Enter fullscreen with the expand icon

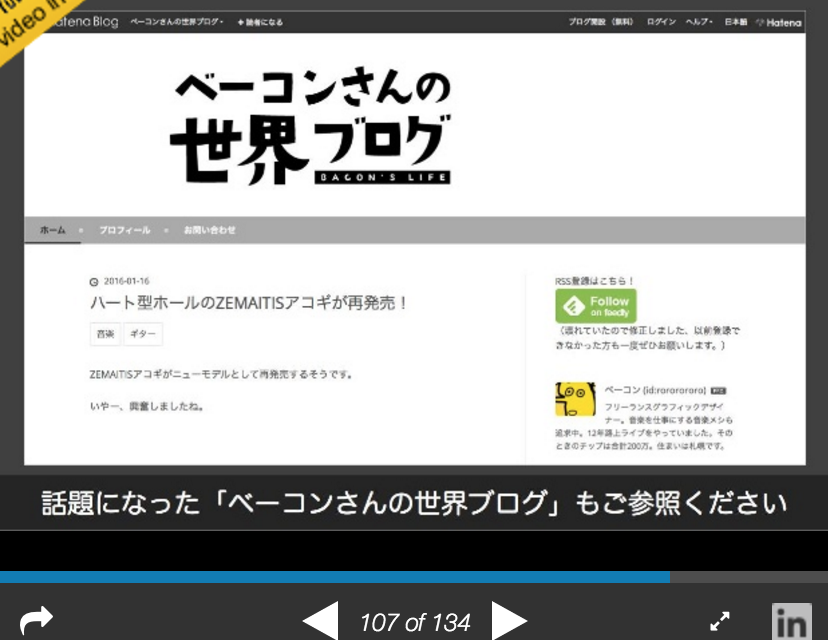click(x=720, y=621)
